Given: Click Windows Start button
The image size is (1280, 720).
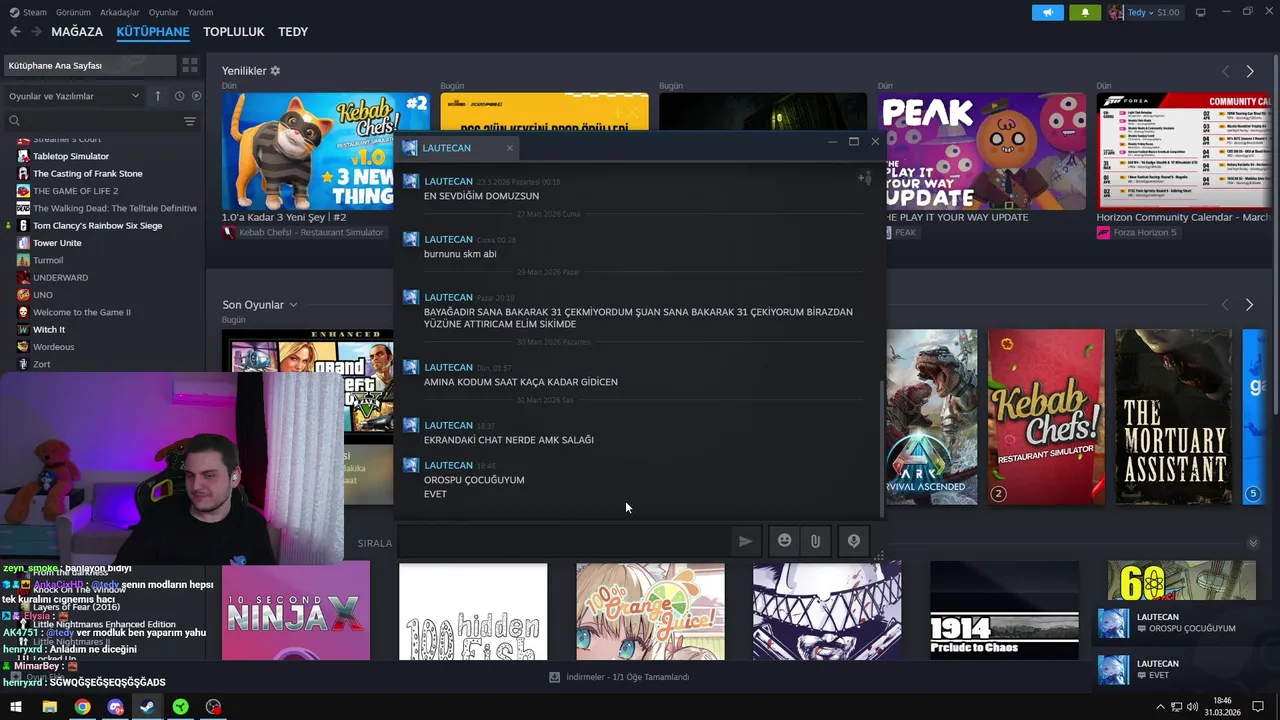Looking at the screenshot, I should pyautogui.click(x=15, y=707).
